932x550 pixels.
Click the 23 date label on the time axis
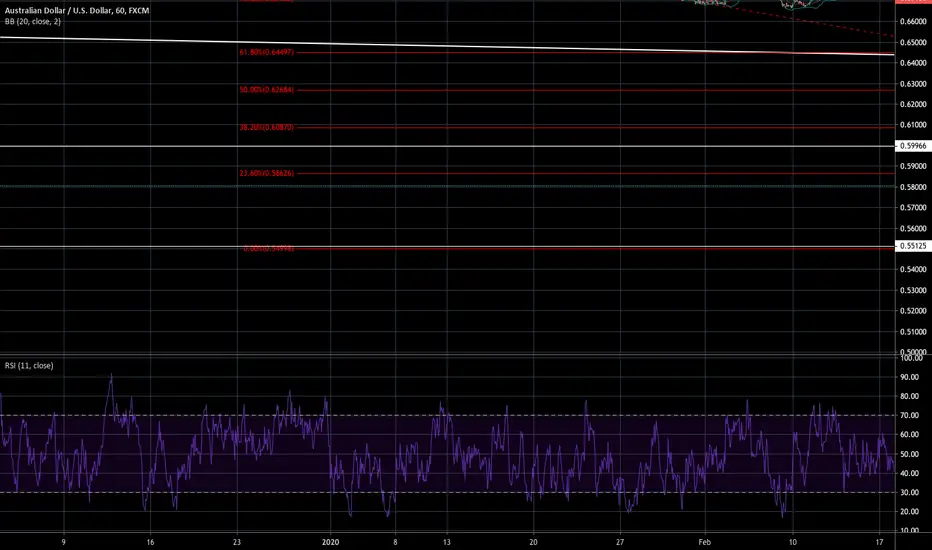[x=237, y=542]
